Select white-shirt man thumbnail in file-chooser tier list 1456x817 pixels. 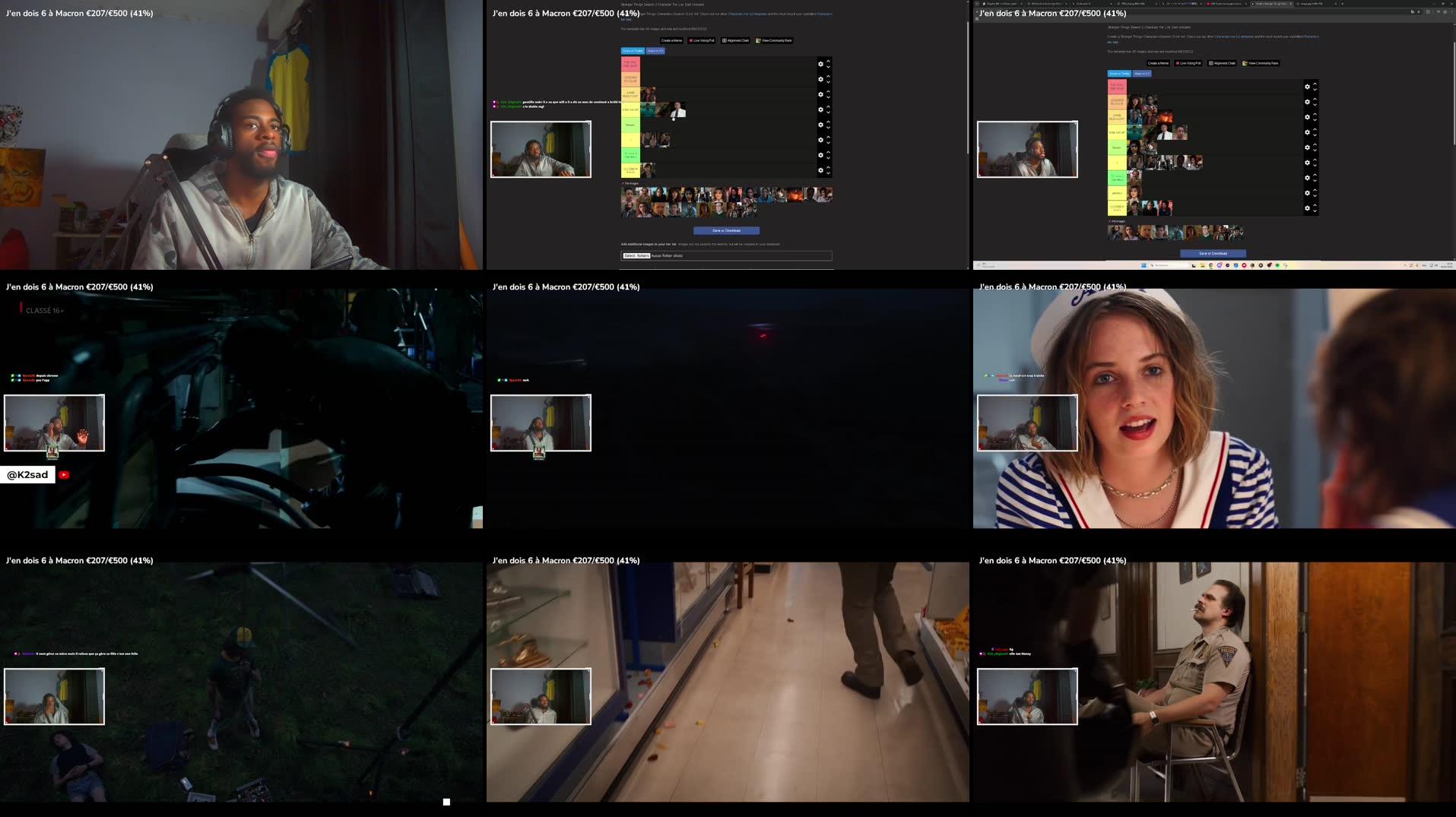(678, 111)
